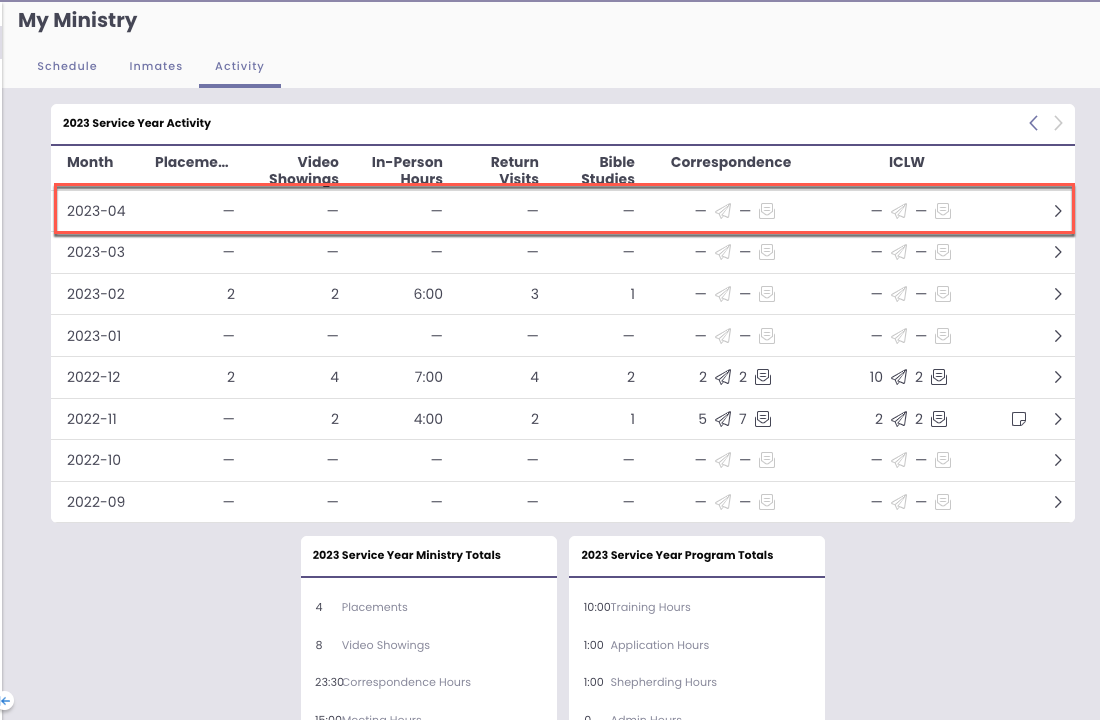The width and height of the screenshot is (1100, 720).
Task: Click the Month column header
Action: pyautogui.click(x=90, y=162)
